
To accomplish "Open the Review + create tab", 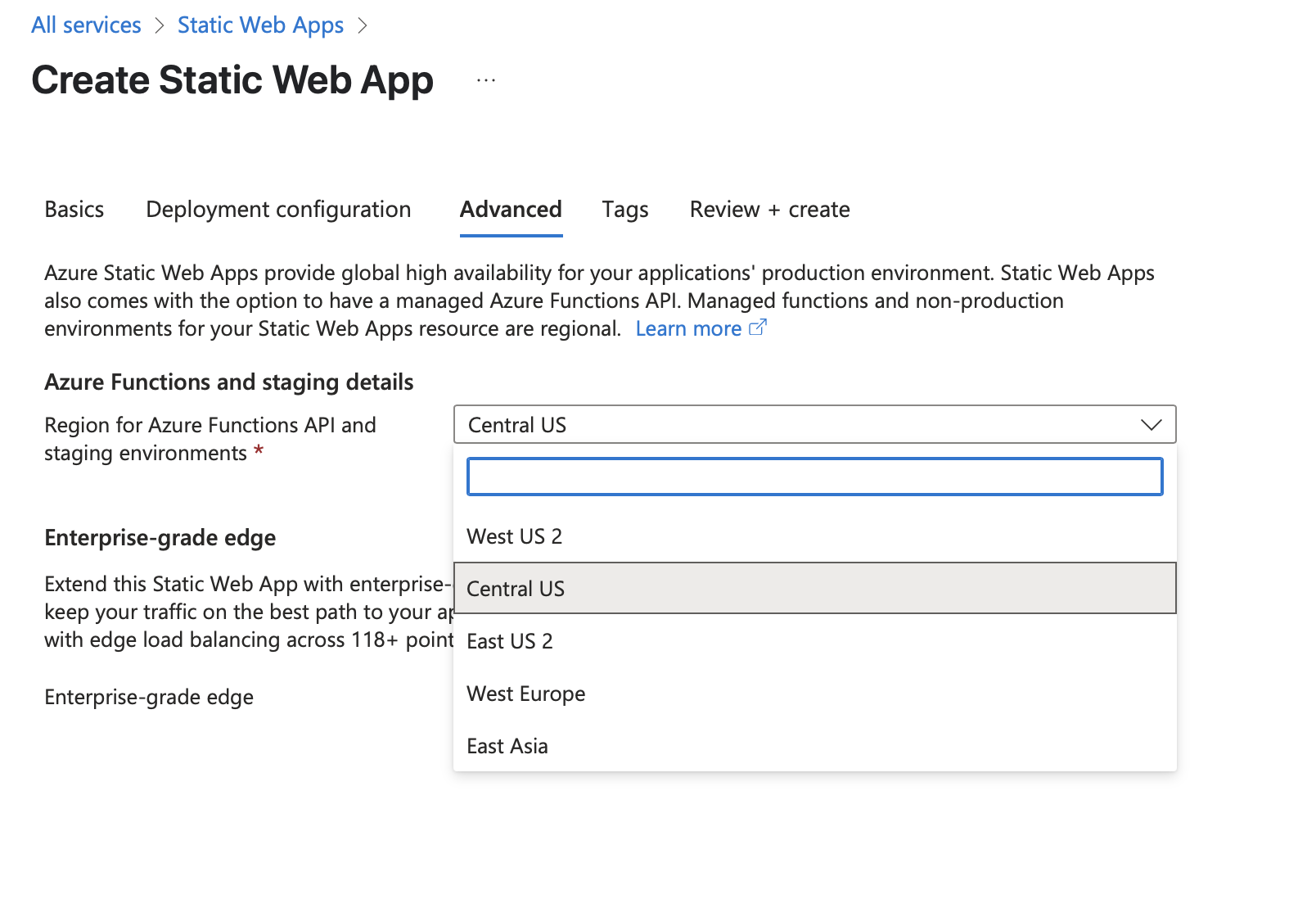I will (770, 210).
